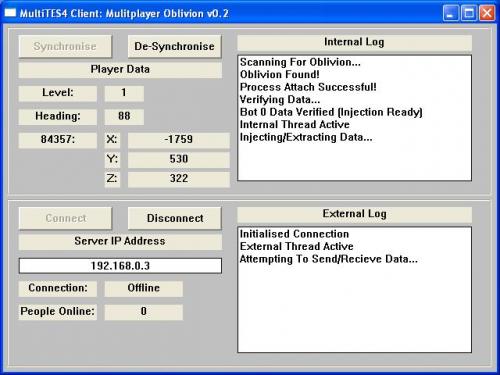
Task: Click the Heading: label
Action: (x=58, y=116)
